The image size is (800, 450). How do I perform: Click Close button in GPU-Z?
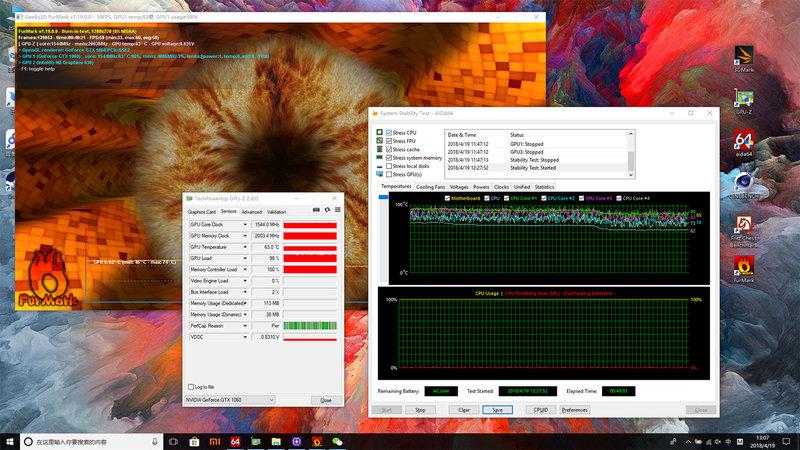click(x=326, y=401)
